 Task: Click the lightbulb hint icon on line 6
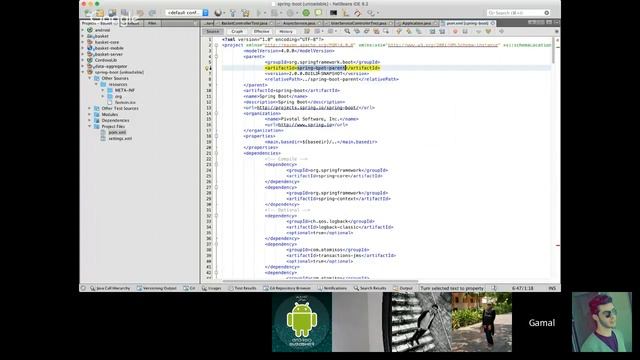click(x=207, y=68)
